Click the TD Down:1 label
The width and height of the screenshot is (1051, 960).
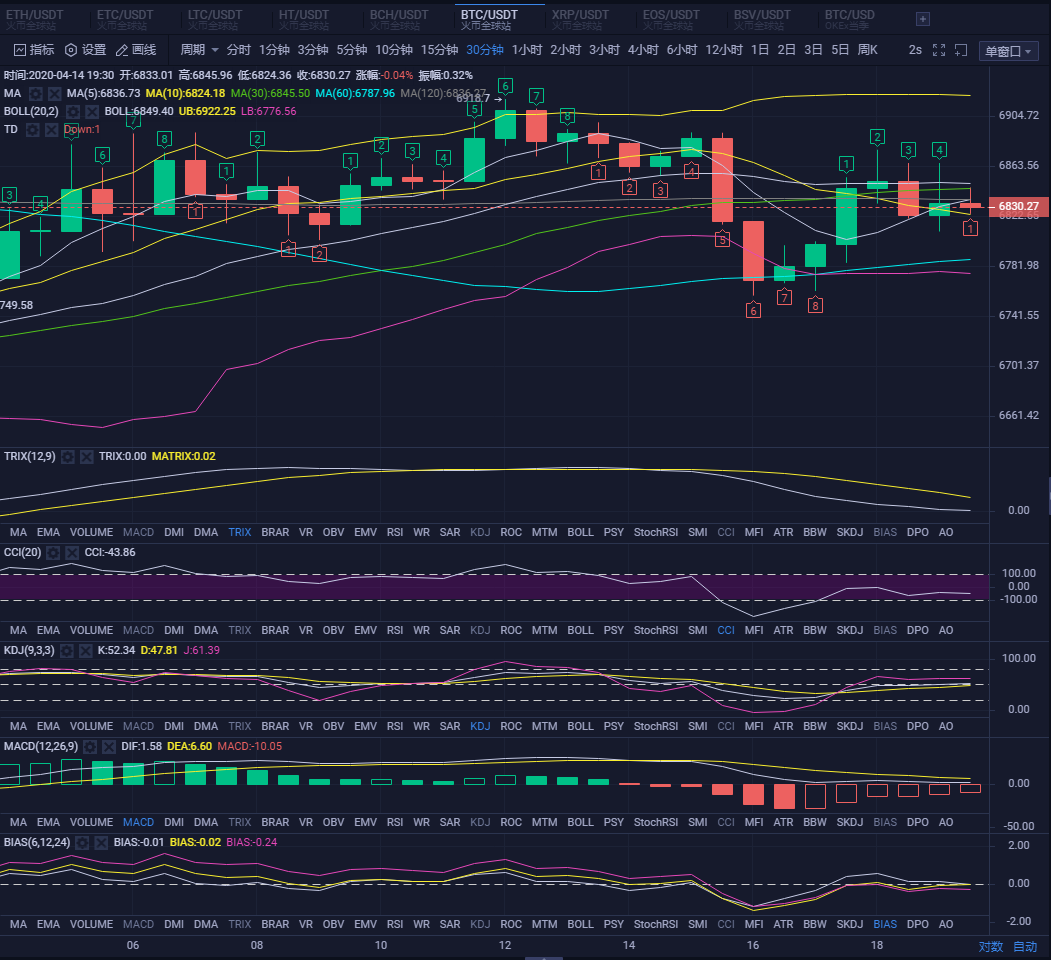coord(82,129)
